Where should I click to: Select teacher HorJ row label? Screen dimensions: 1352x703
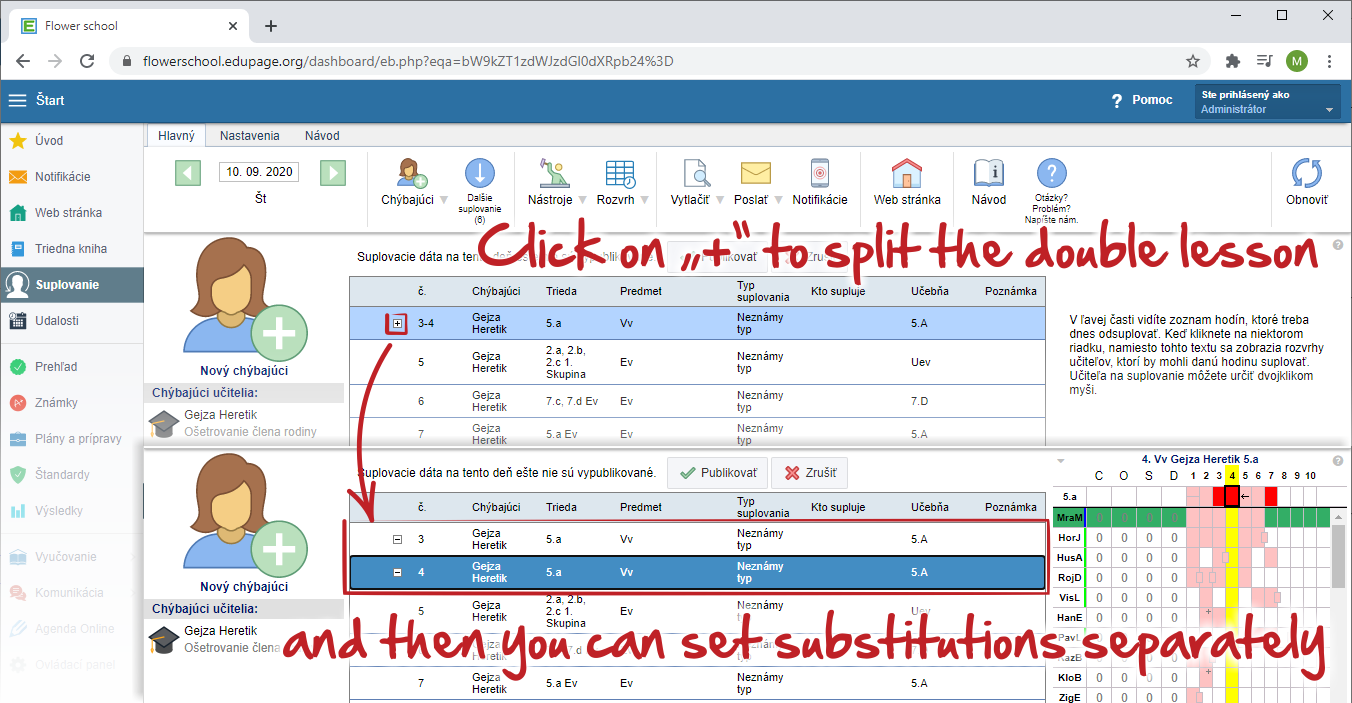click(x=1070, y=538)
